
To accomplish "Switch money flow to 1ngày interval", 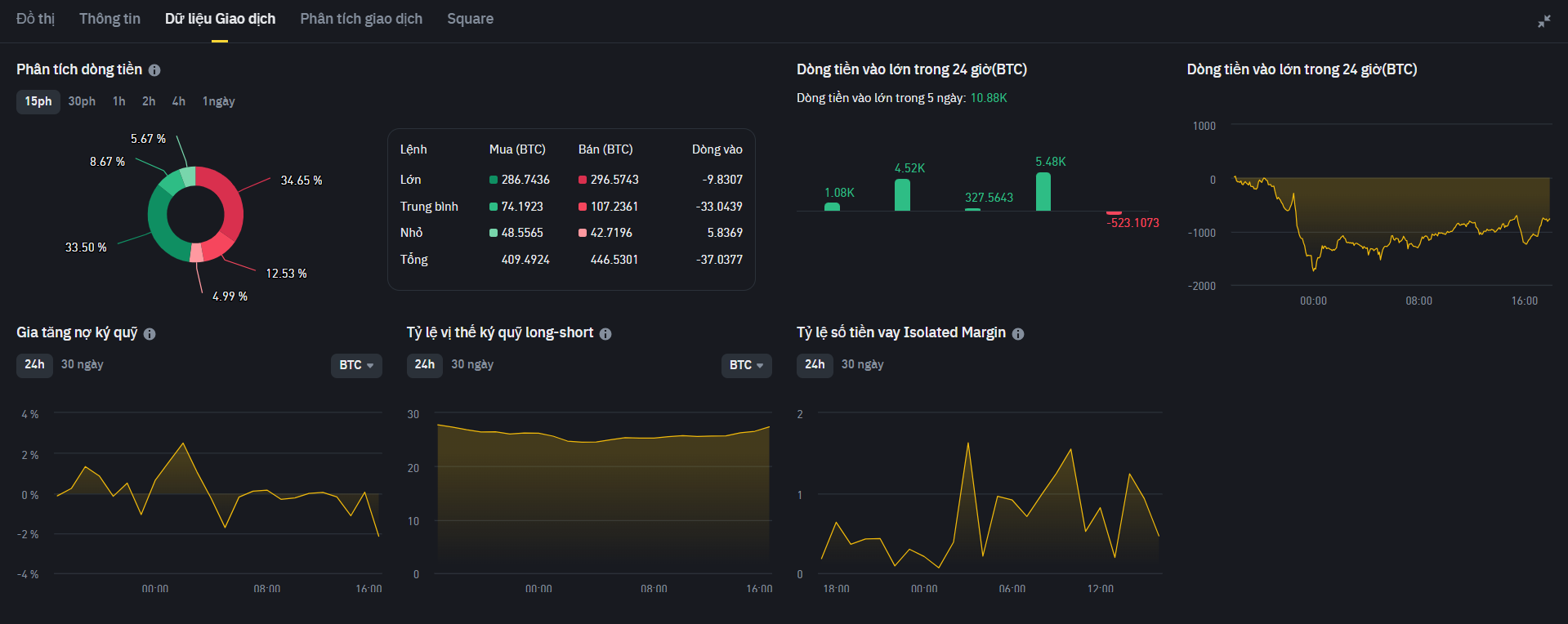I will [218, 101].
